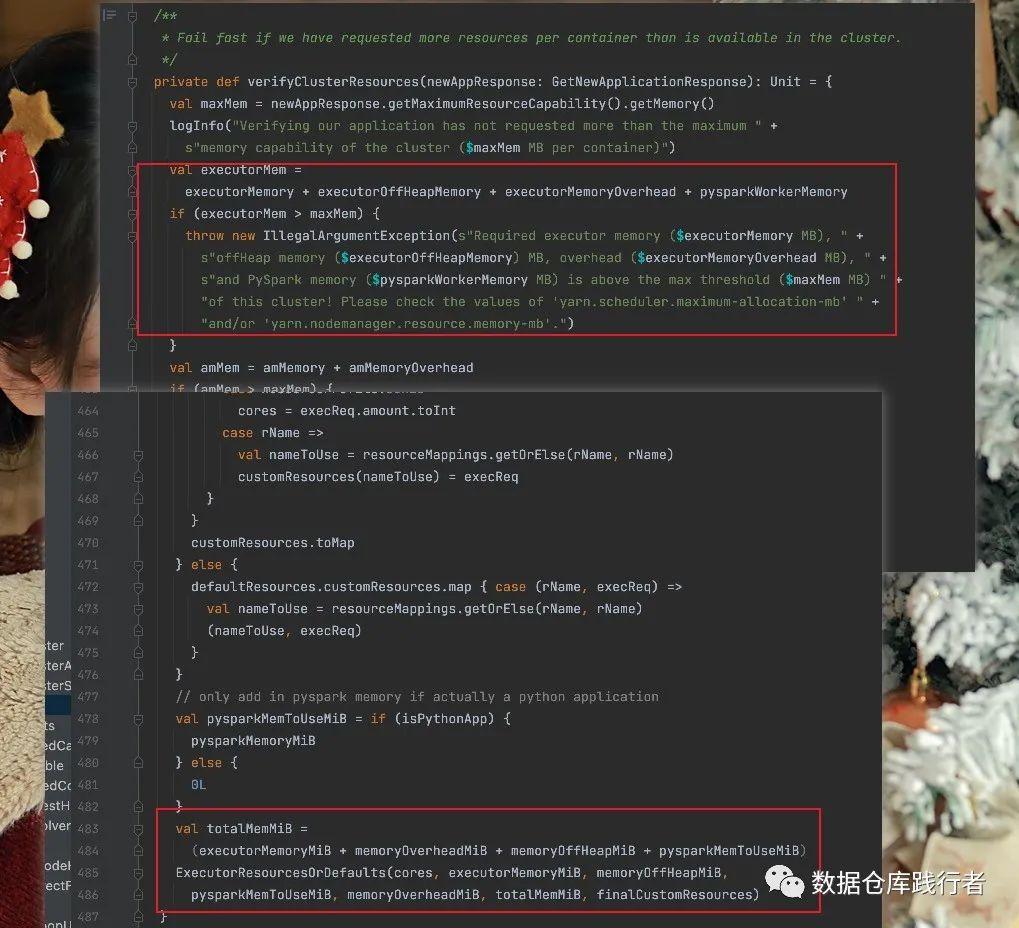Screen dimensions: 1019x928
Task: Collapse the verifyClusterResources method via its gutter arrow
Action: click(x=132, y=81)
